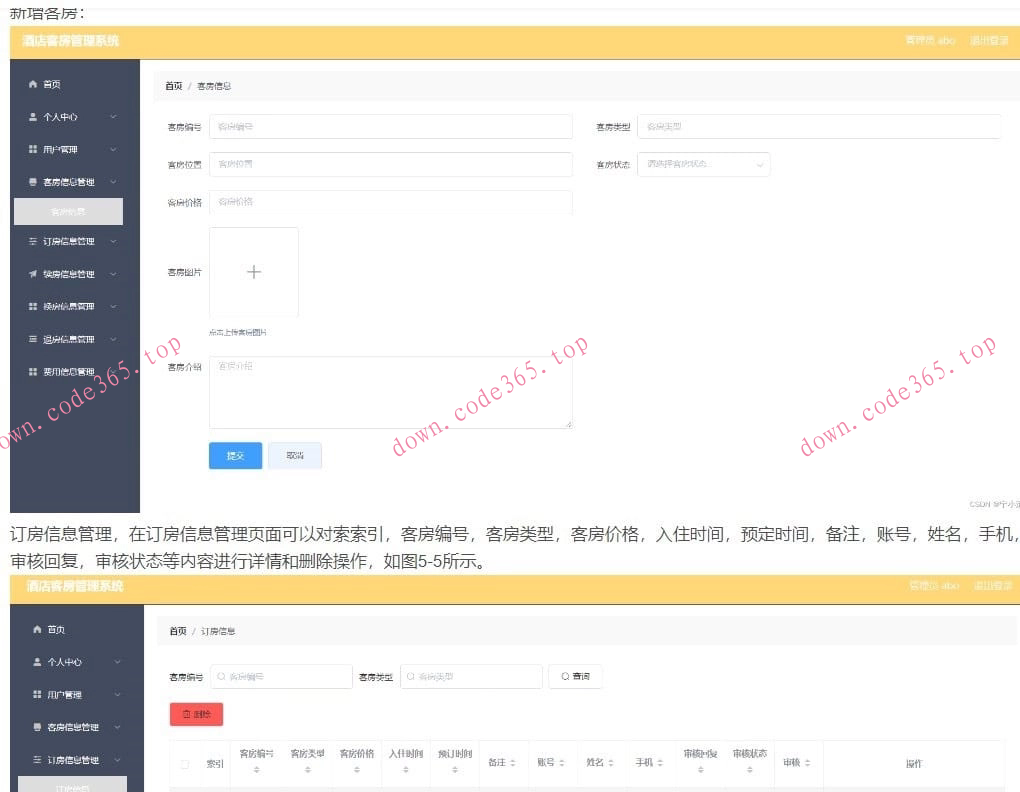Click the sort arrows next to 手机
The height and width of the screenshot is (792, 1020).
660,763
